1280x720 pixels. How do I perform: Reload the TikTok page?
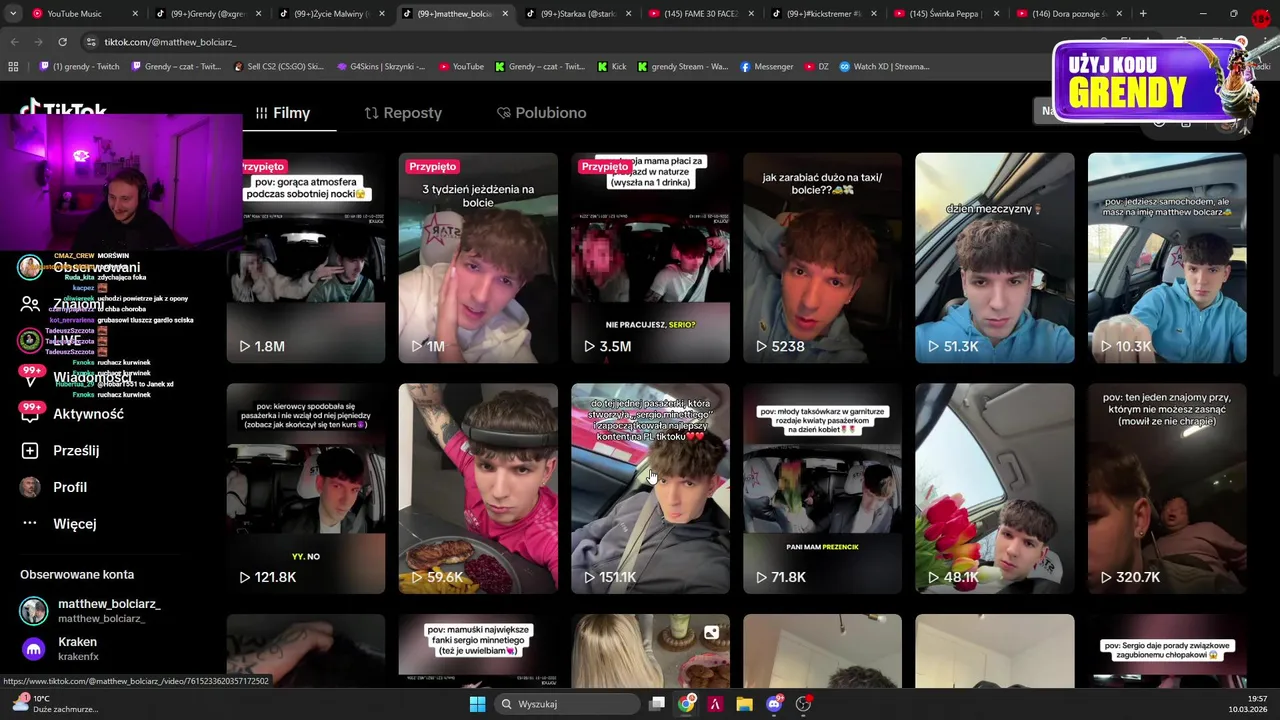[62, 42]
